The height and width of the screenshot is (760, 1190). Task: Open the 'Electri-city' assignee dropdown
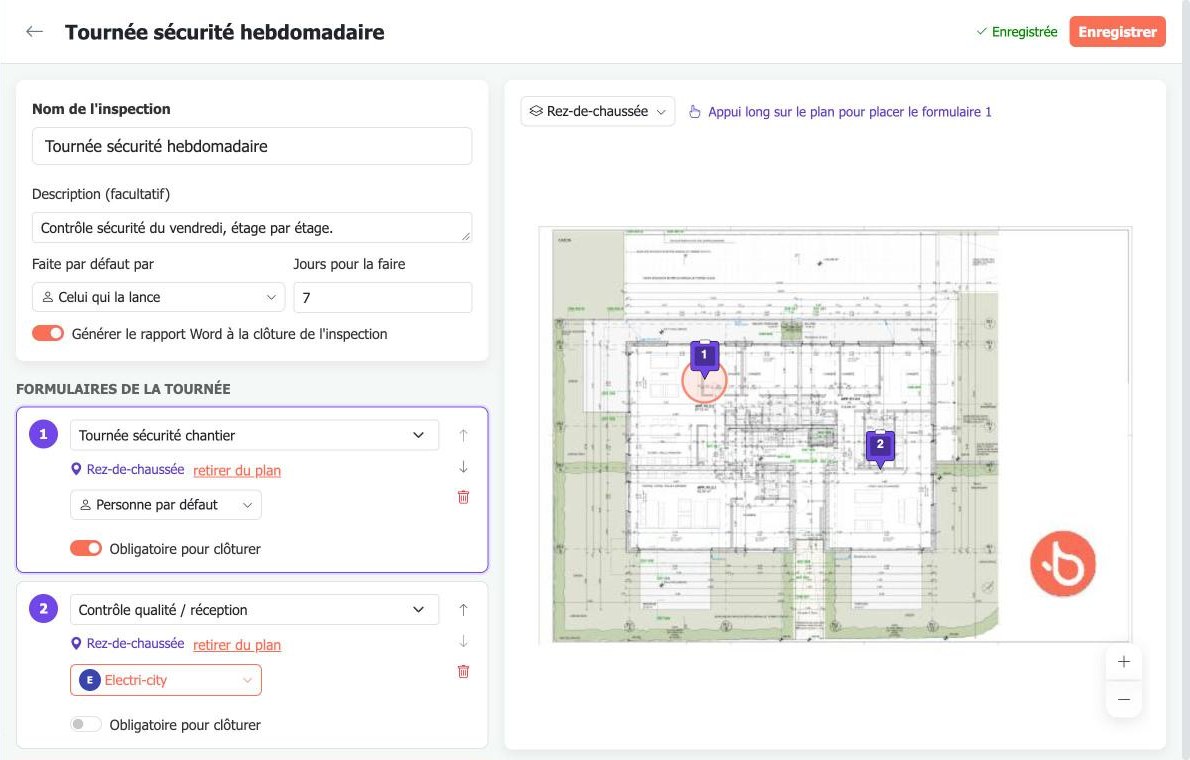click(x=165, y=680)
